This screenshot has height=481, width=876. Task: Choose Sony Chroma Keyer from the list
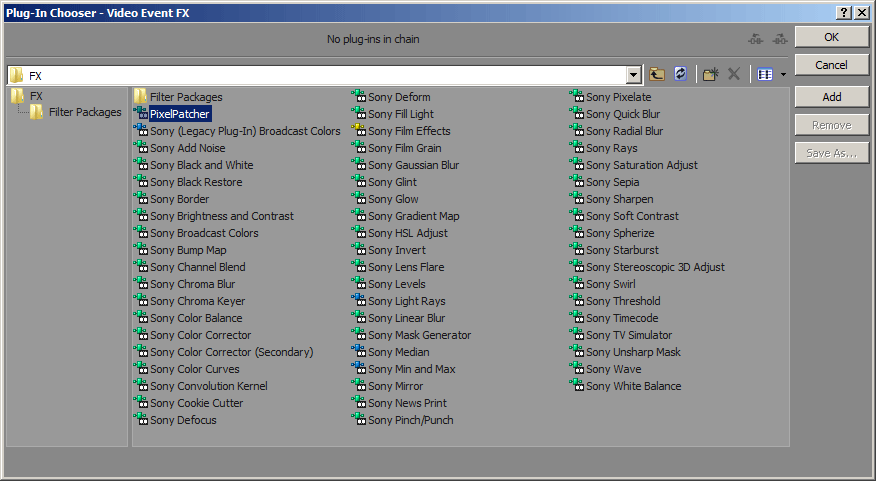coord(197,301)
